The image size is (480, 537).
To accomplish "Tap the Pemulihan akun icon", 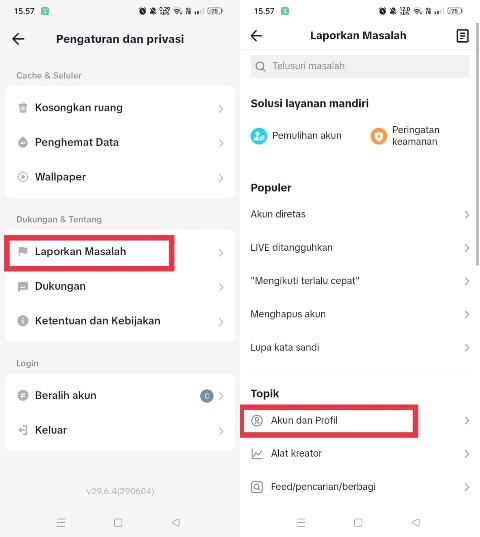I will click(259, 136).
